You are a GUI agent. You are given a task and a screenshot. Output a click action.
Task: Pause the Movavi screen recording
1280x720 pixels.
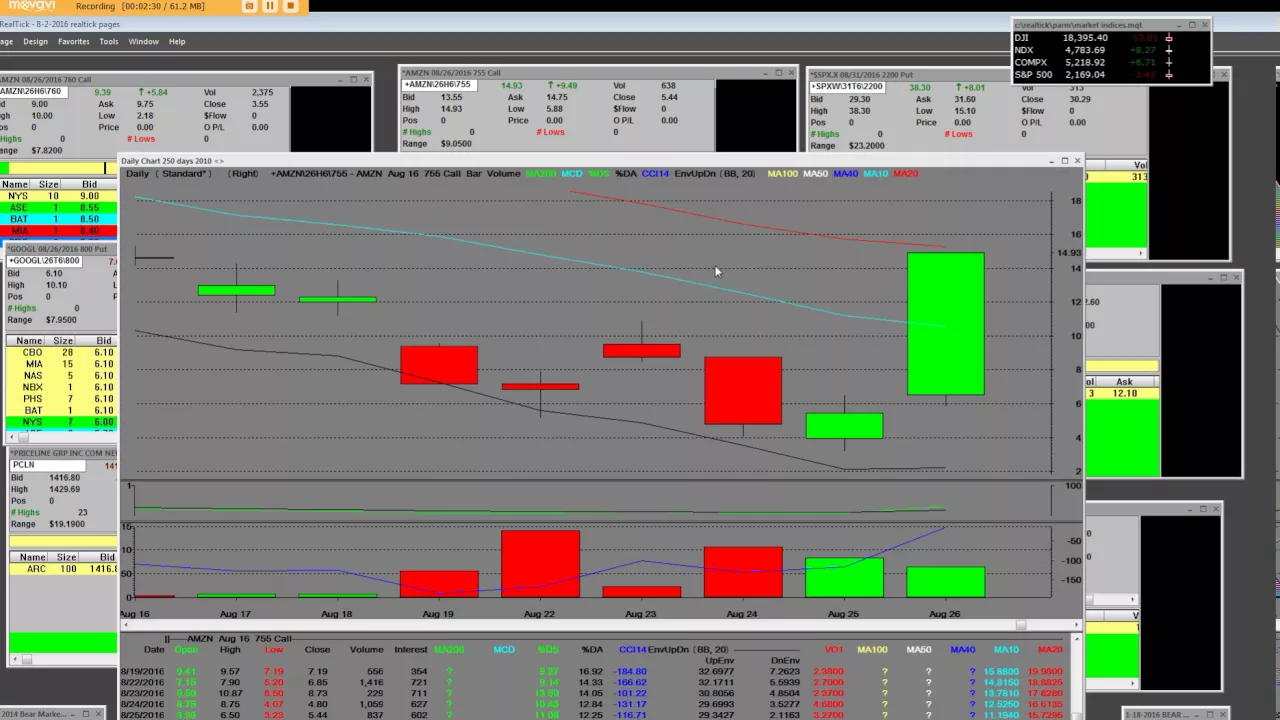click(269, 6)
